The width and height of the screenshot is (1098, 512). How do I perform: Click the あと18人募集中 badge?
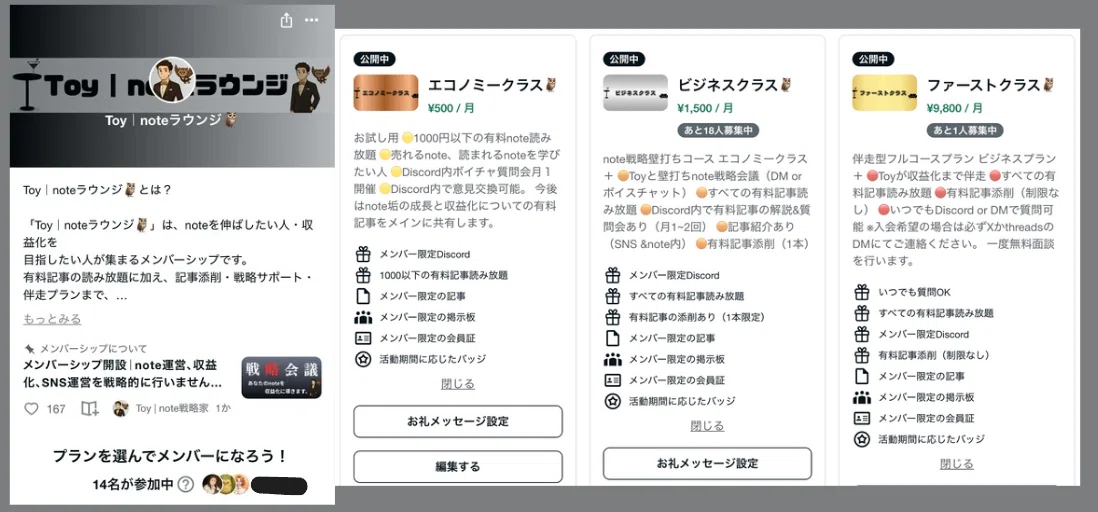(x=718, y=130)
